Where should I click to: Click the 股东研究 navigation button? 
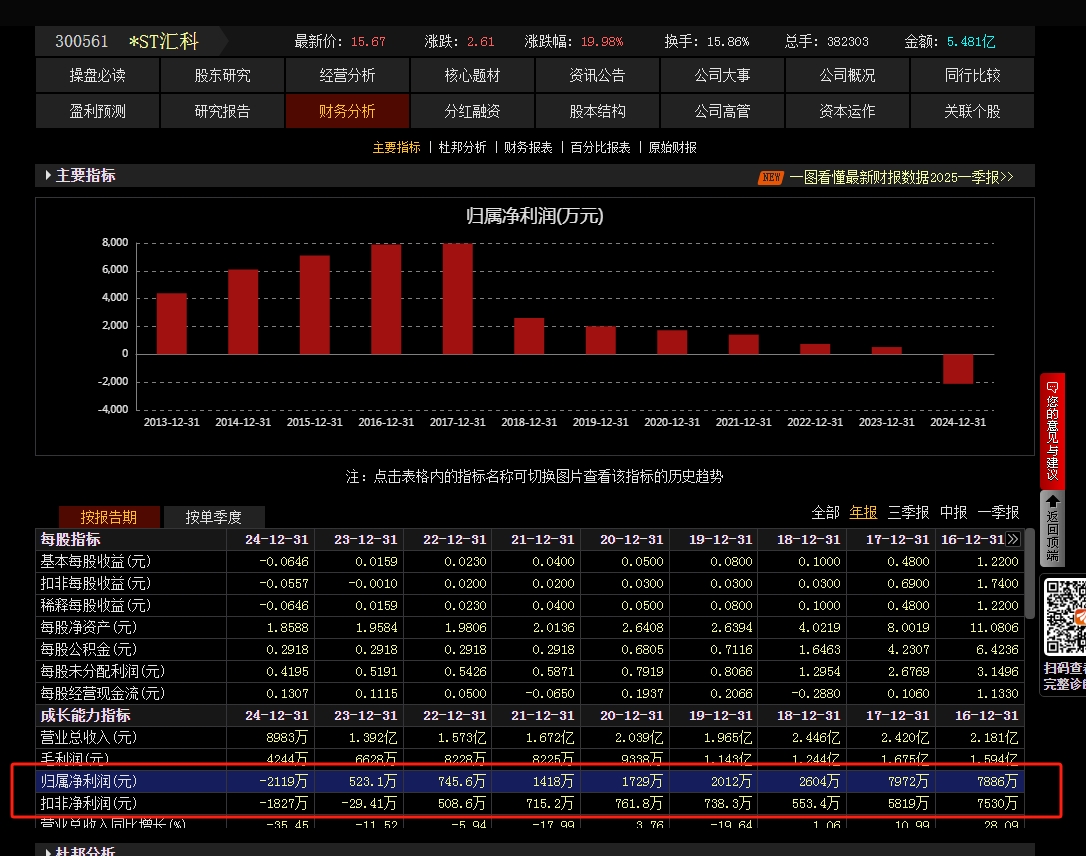(222, 75)
